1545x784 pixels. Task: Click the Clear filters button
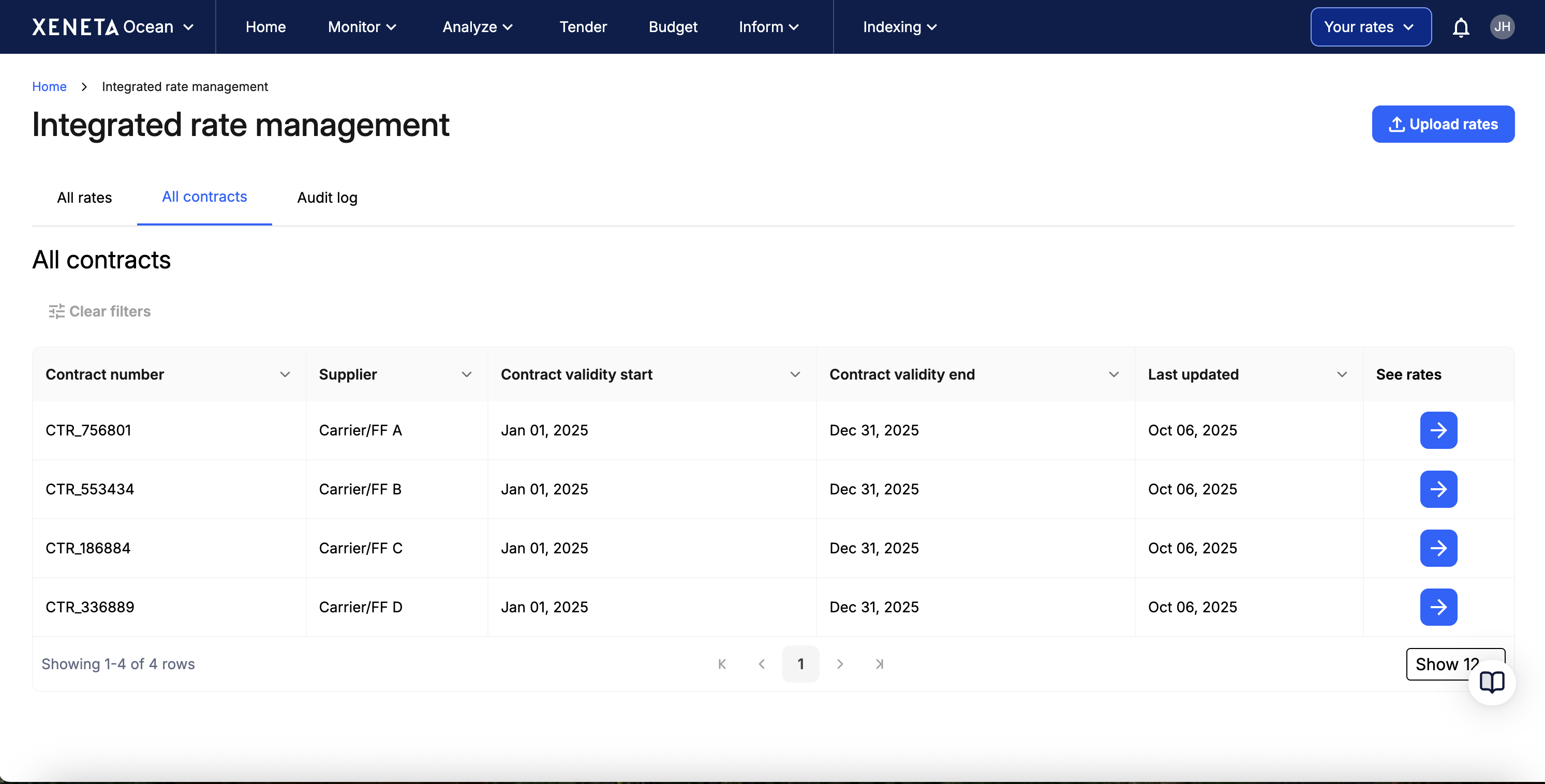click(99, 312)
